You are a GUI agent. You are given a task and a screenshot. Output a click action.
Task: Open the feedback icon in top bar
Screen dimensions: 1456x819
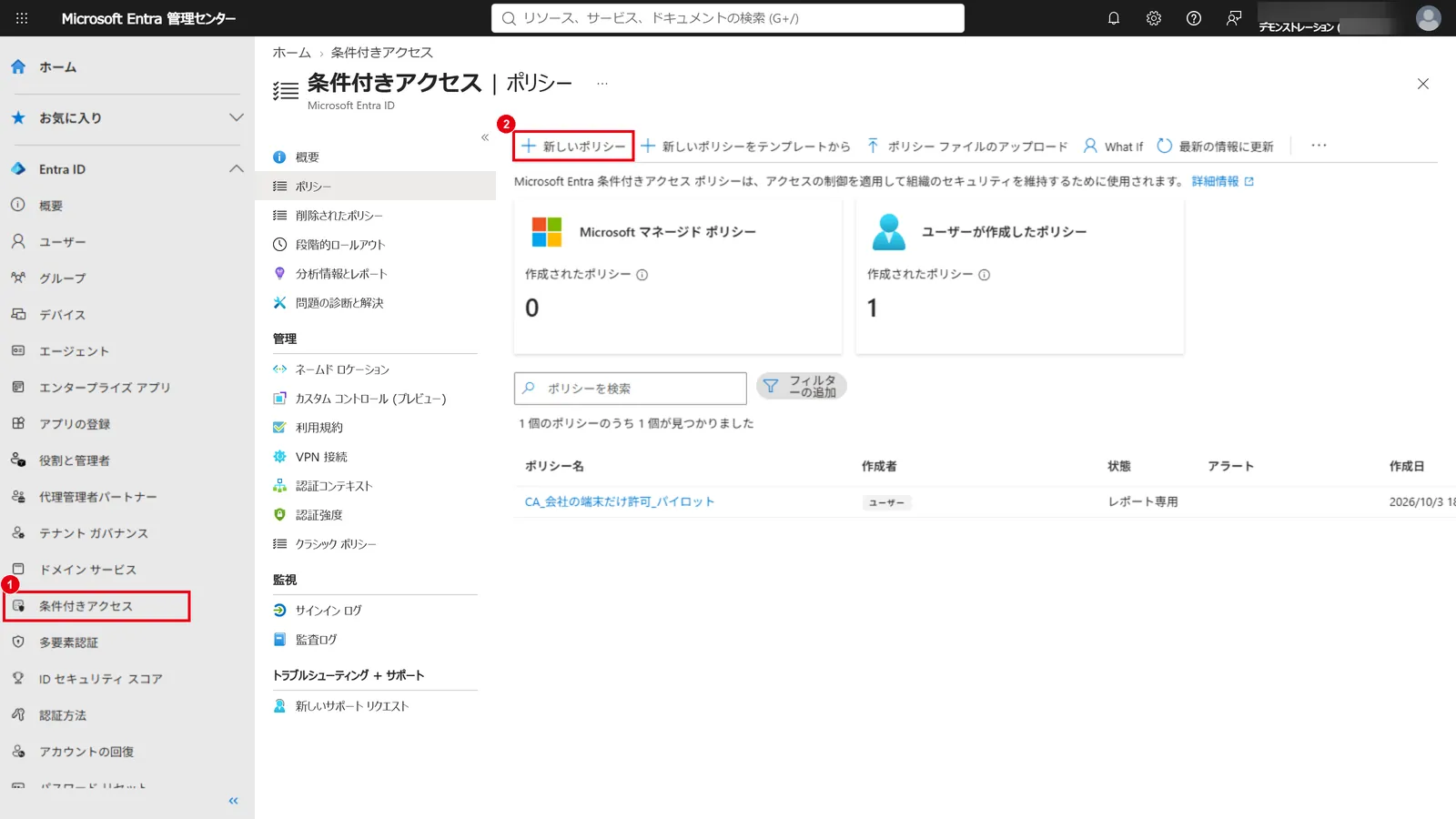click(x=1233, y=18)
